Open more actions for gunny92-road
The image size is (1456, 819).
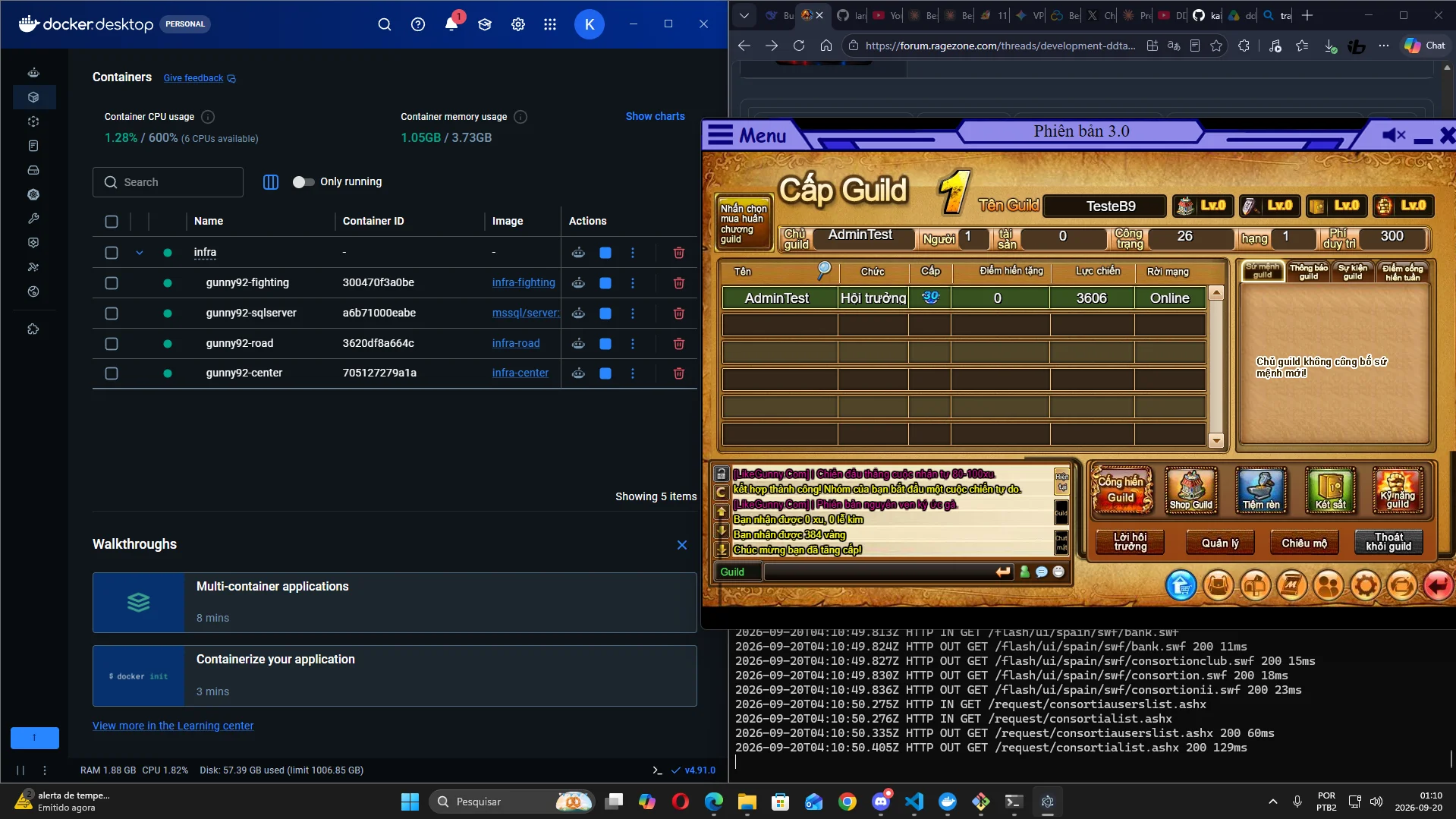pos(633,344)
